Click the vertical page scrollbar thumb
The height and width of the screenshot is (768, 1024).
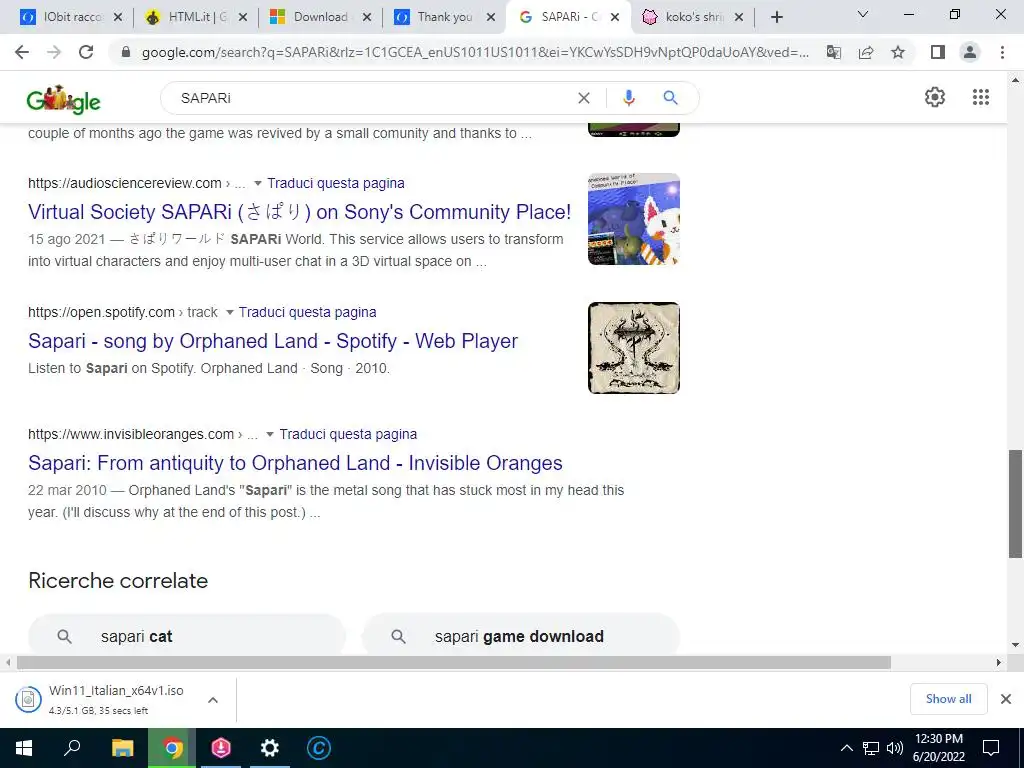[1015, 504]
